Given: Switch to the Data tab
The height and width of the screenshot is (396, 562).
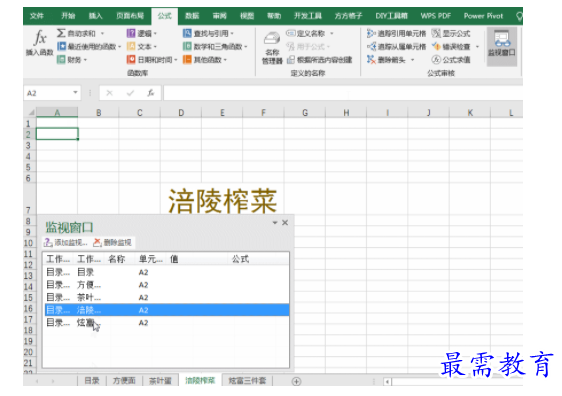Looking at the screenshot, I should [192, 16].
